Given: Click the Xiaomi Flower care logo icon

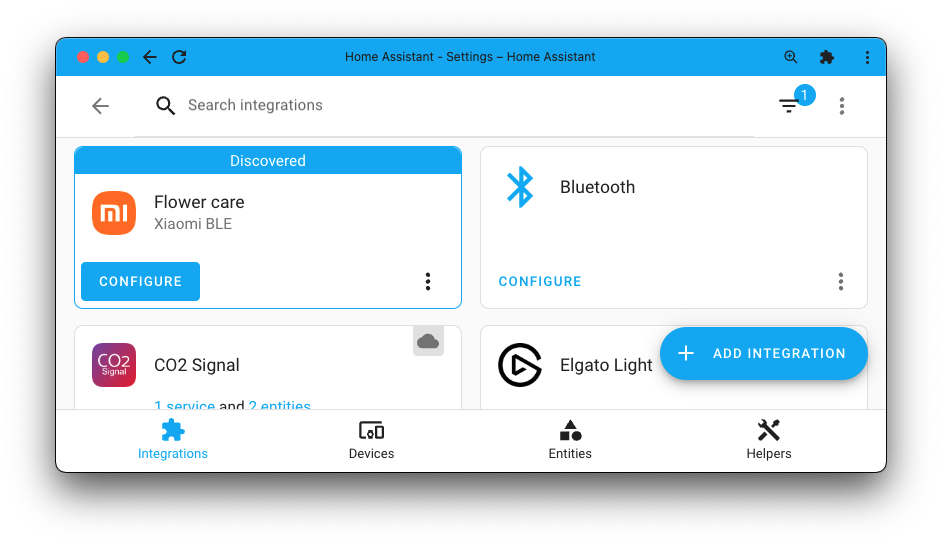Looking at the screenshot, I should coord(113,213).
